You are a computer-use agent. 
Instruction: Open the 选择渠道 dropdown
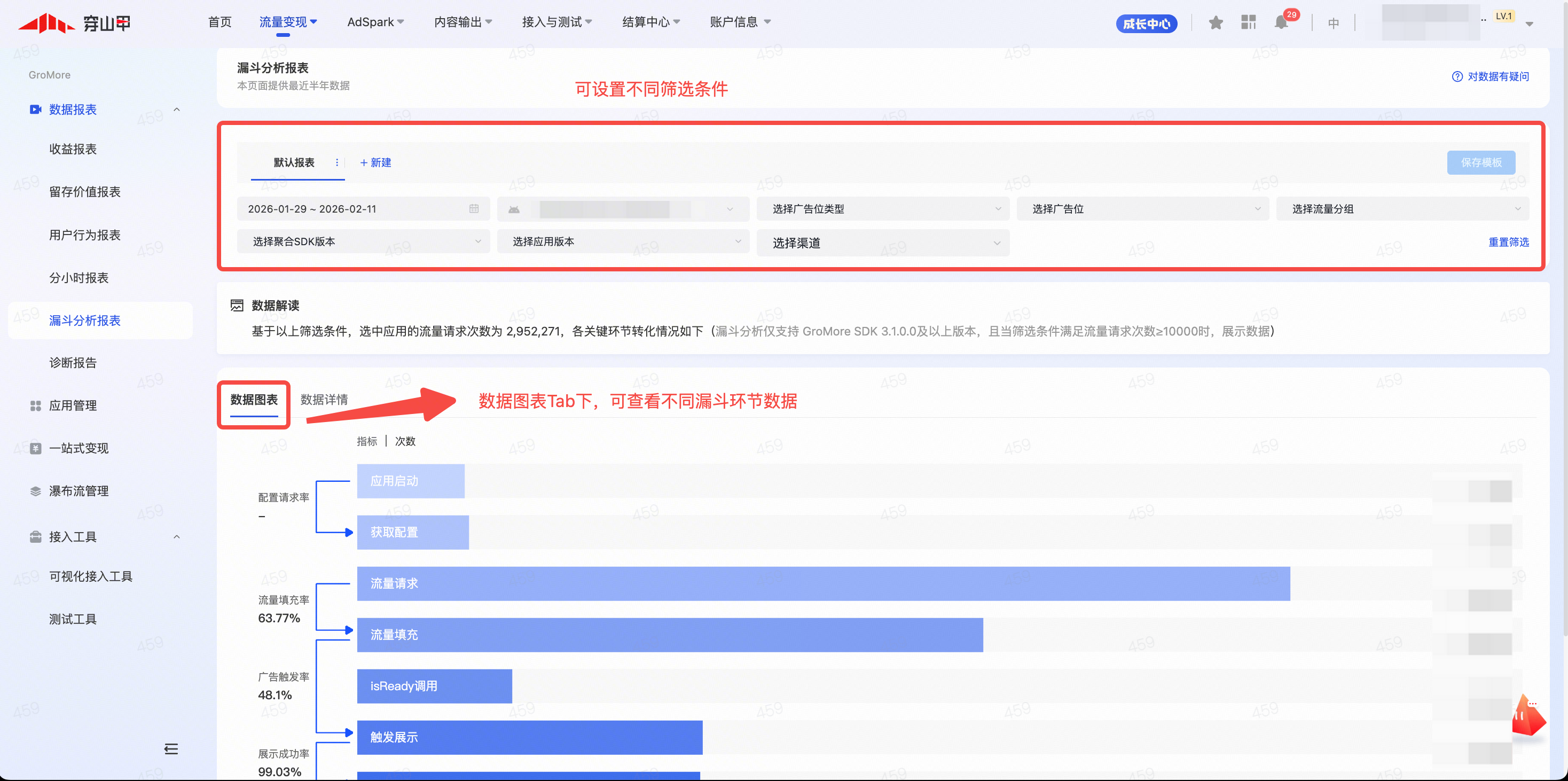click(883, 243)
